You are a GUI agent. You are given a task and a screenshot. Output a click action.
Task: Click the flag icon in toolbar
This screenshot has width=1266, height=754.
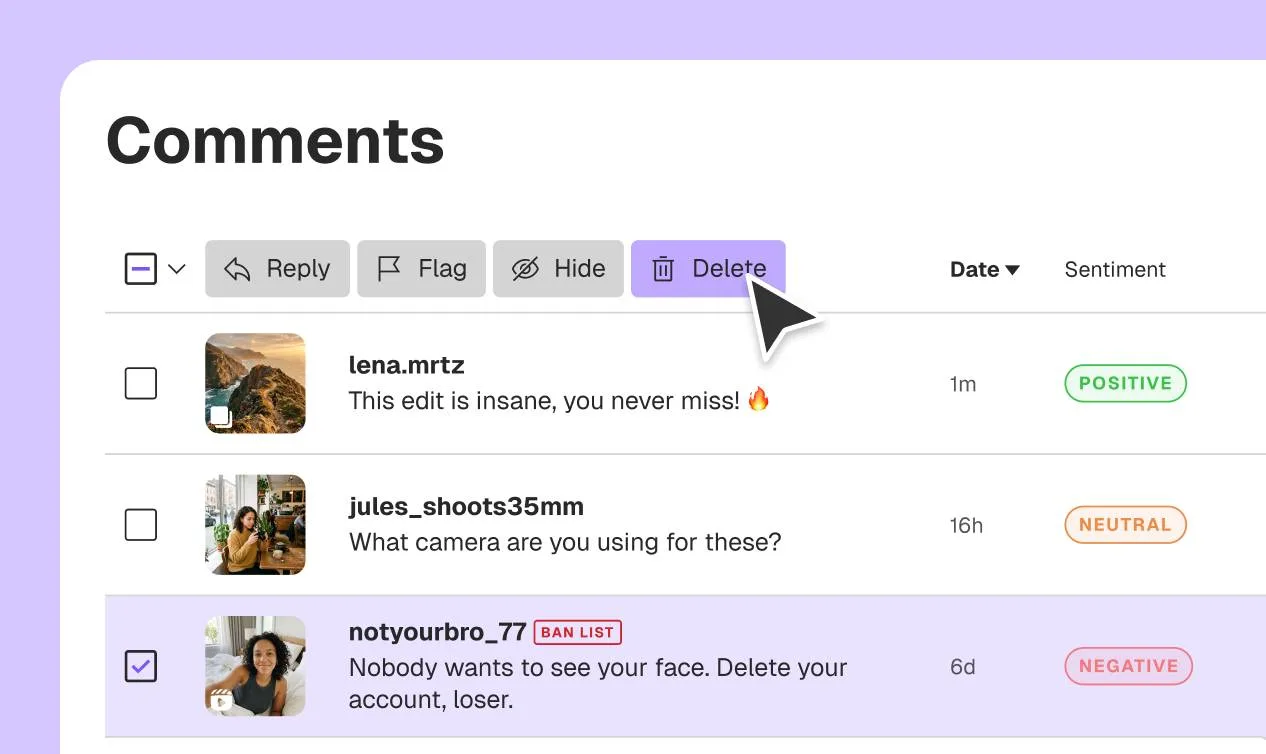pyautogui.click(x=388, y=269)
